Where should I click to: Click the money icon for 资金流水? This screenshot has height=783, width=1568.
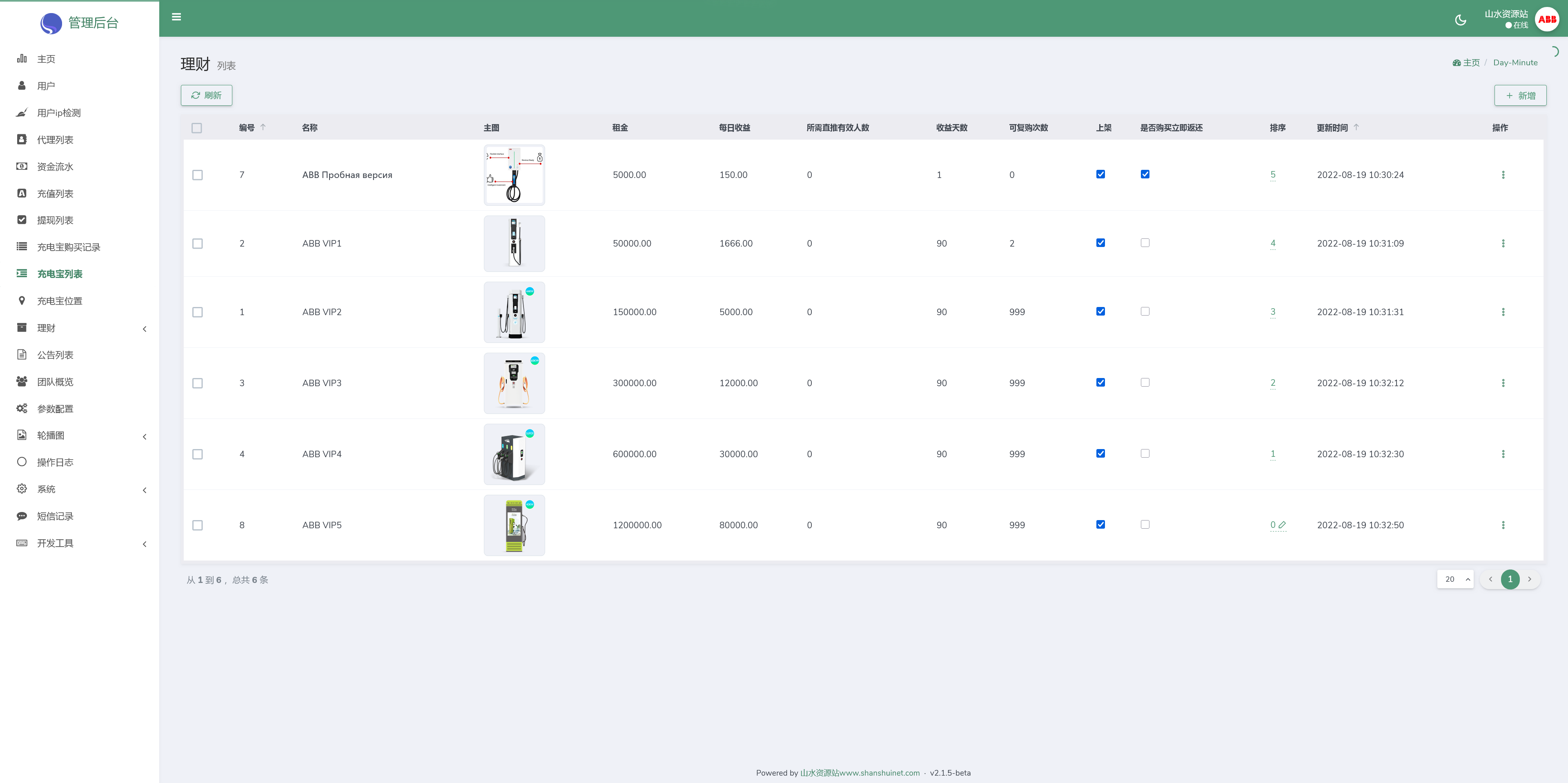(22, 166)
